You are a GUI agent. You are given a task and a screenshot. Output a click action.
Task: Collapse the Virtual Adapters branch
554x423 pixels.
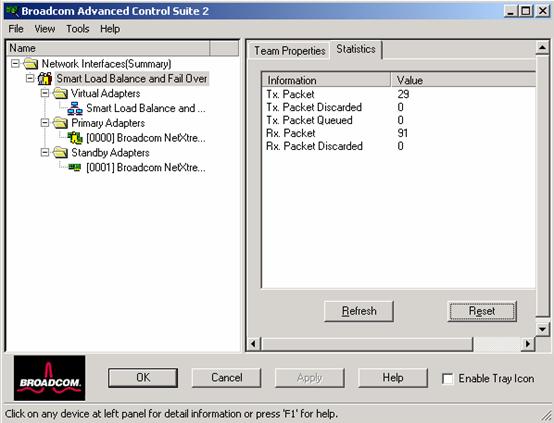pos(45,93)
